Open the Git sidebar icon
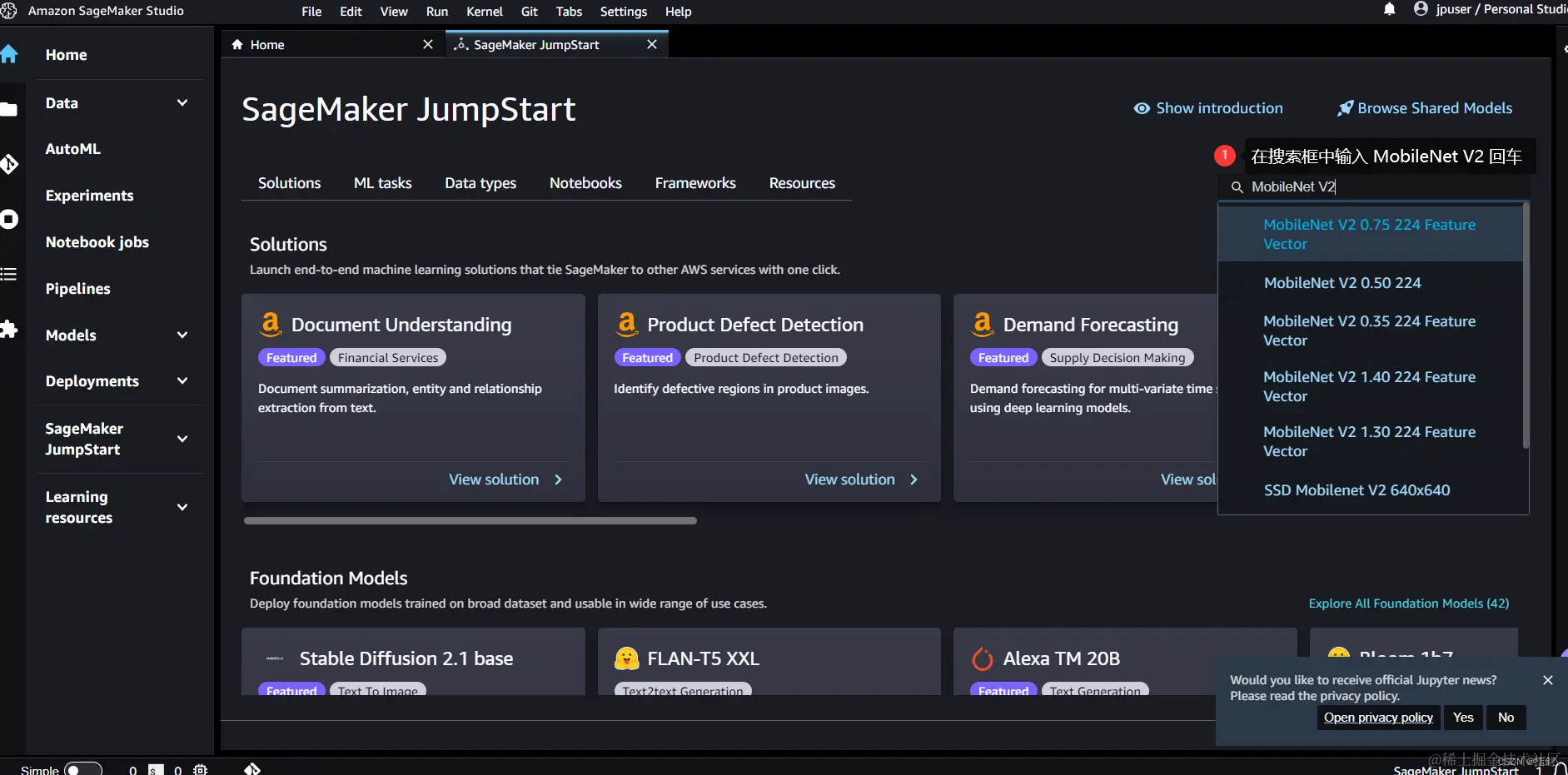The image size is (1568, 775). coord(9,164)
